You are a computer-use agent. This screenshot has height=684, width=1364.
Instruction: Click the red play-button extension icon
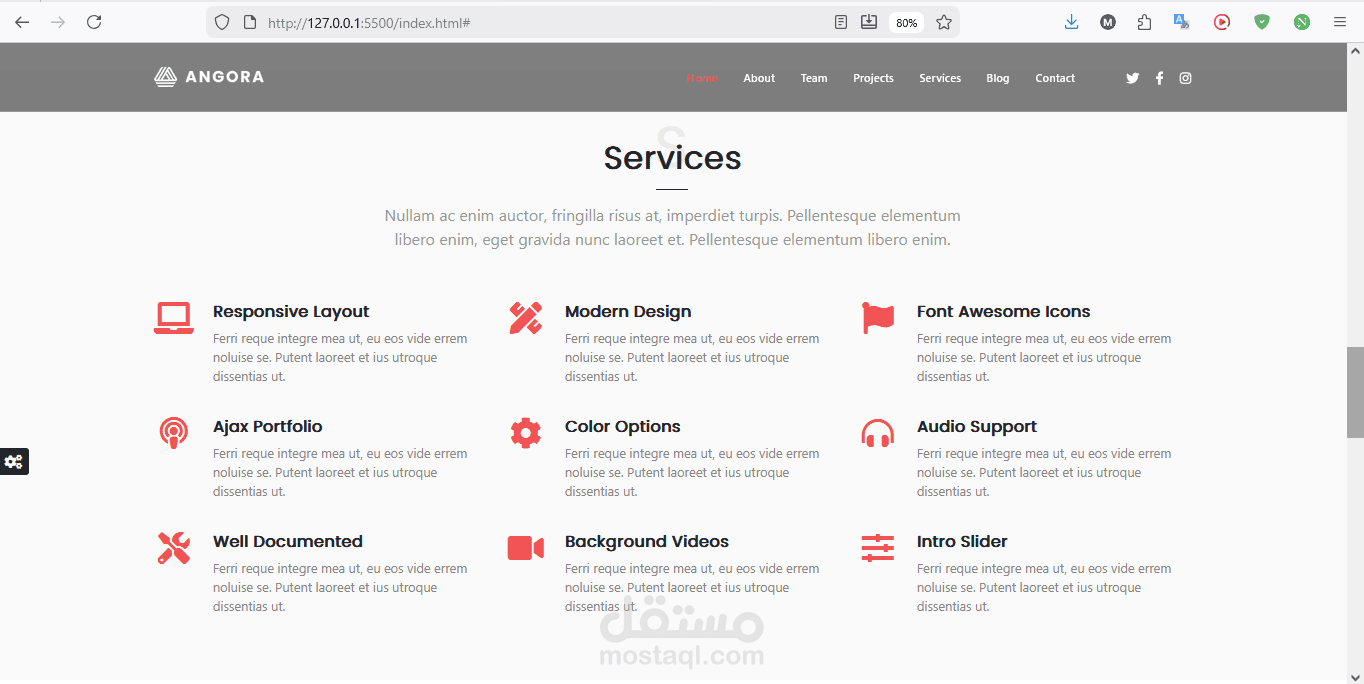coord(1222,22)
